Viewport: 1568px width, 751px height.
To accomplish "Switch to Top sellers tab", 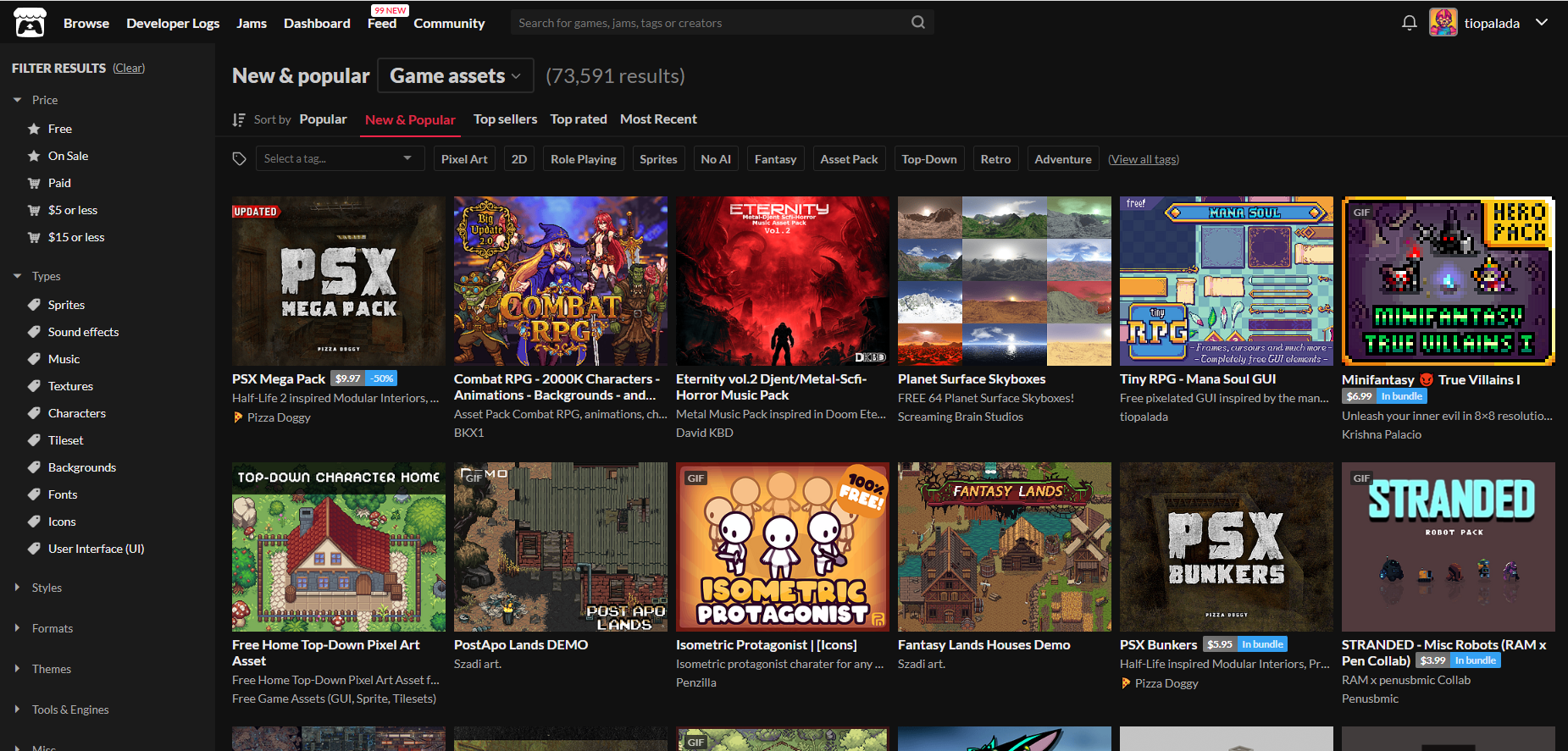I will pyautogui.click(x=506, y=119).
